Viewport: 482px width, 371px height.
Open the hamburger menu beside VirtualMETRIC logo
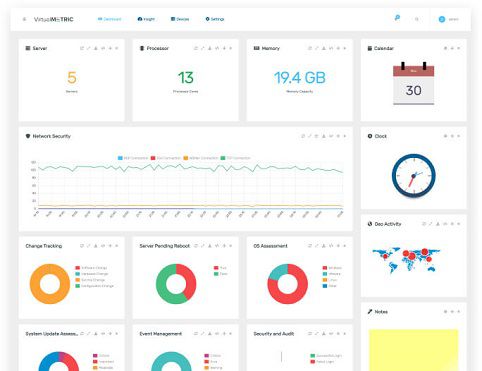pos(24,19)
